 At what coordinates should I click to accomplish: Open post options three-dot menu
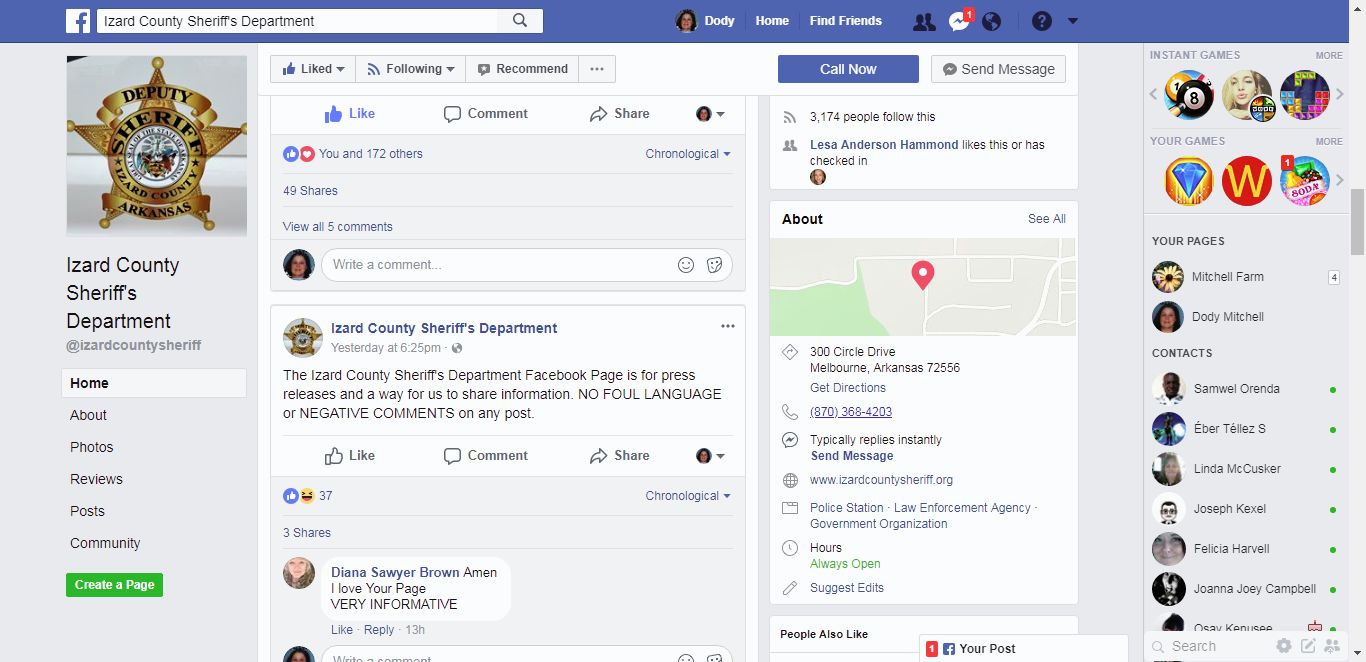point(728,326)
